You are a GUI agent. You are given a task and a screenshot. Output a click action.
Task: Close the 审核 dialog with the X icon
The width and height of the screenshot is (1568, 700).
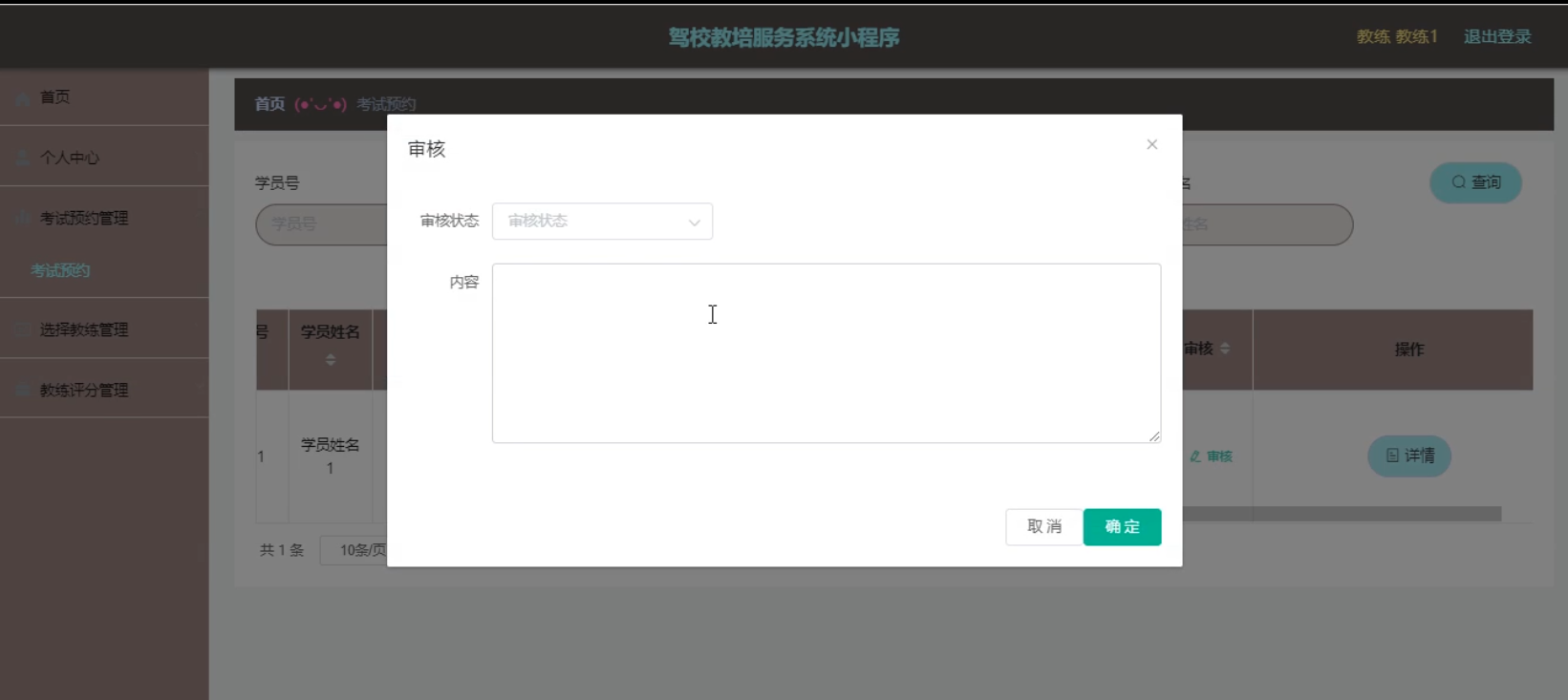point(1151,144)
